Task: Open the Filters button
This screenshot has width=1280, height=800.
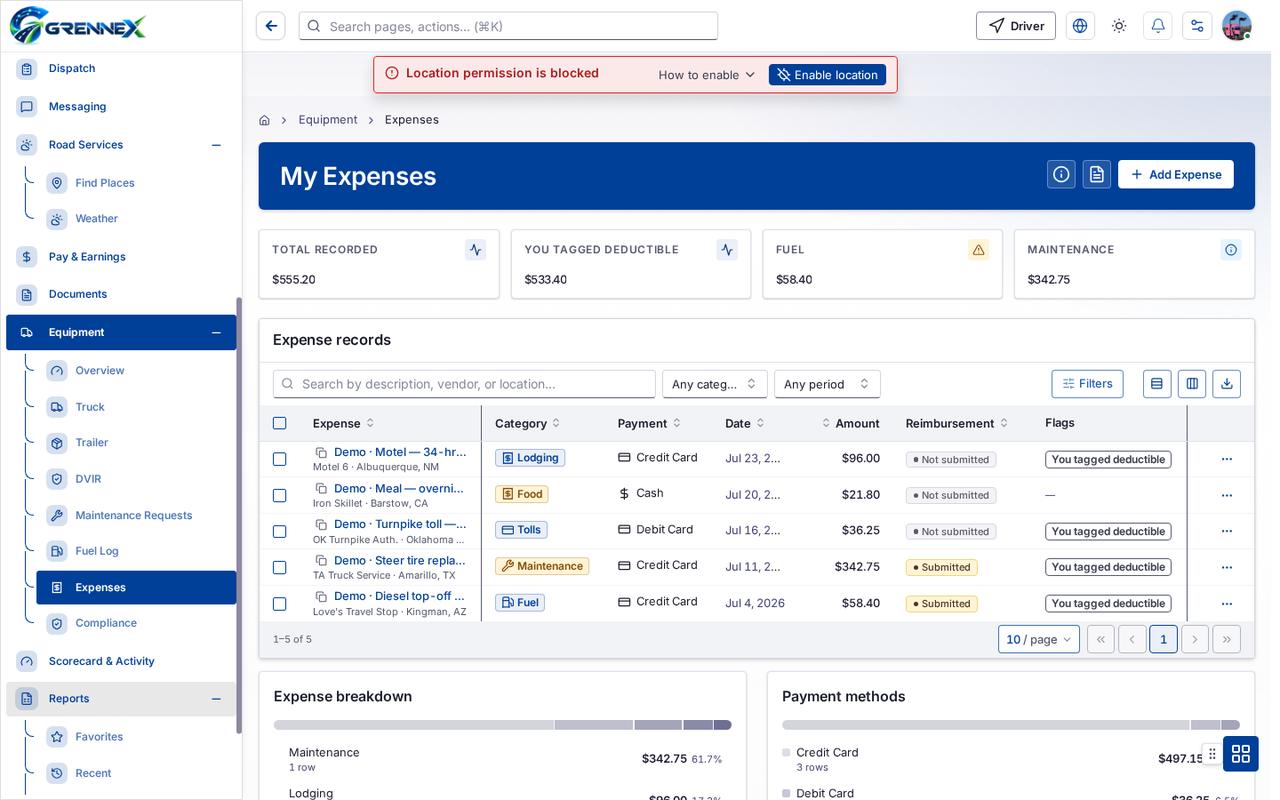Action: 1087,384
